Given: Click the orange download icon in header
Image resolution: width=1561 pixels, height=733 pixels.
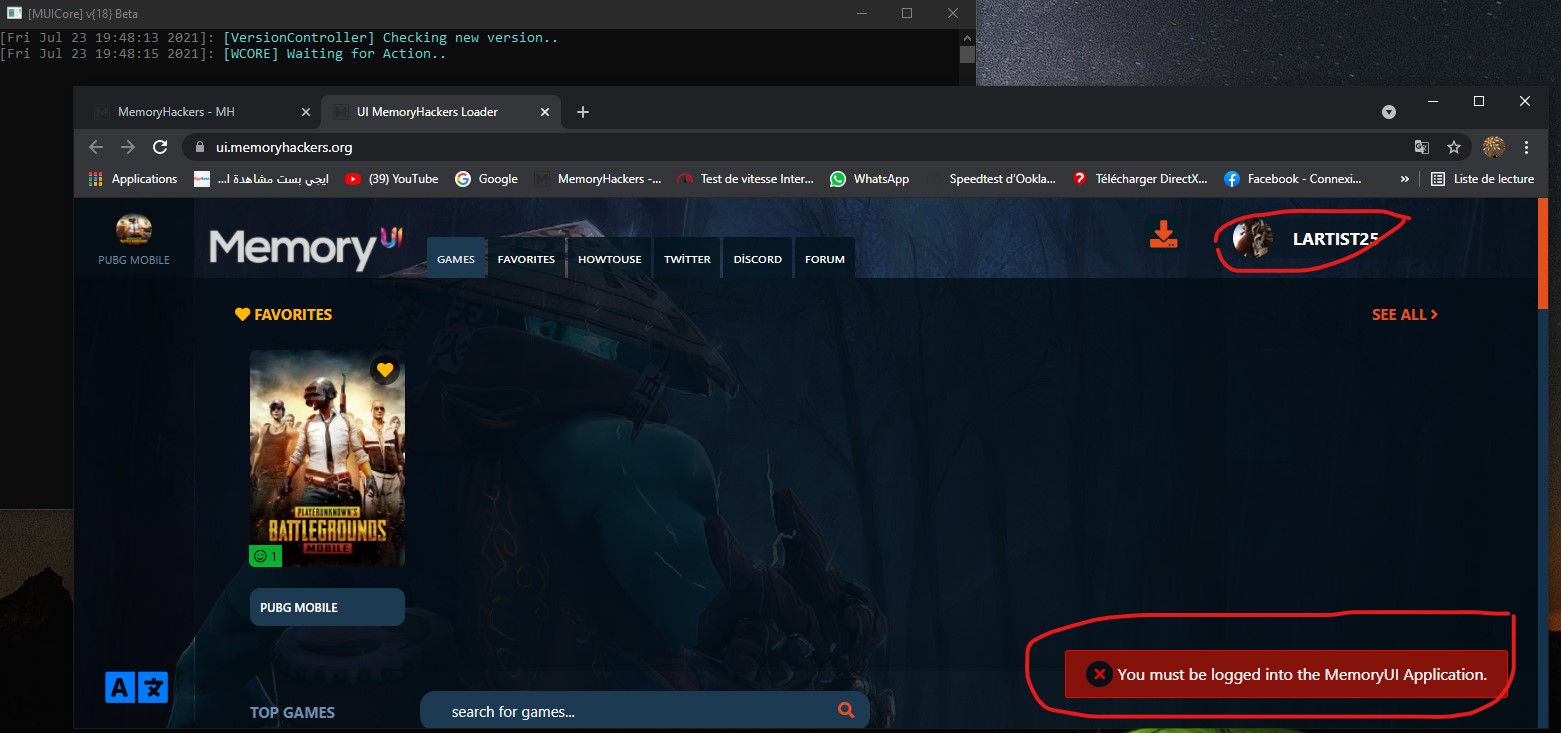Looking at the screenshot, I should [1163, 235].
